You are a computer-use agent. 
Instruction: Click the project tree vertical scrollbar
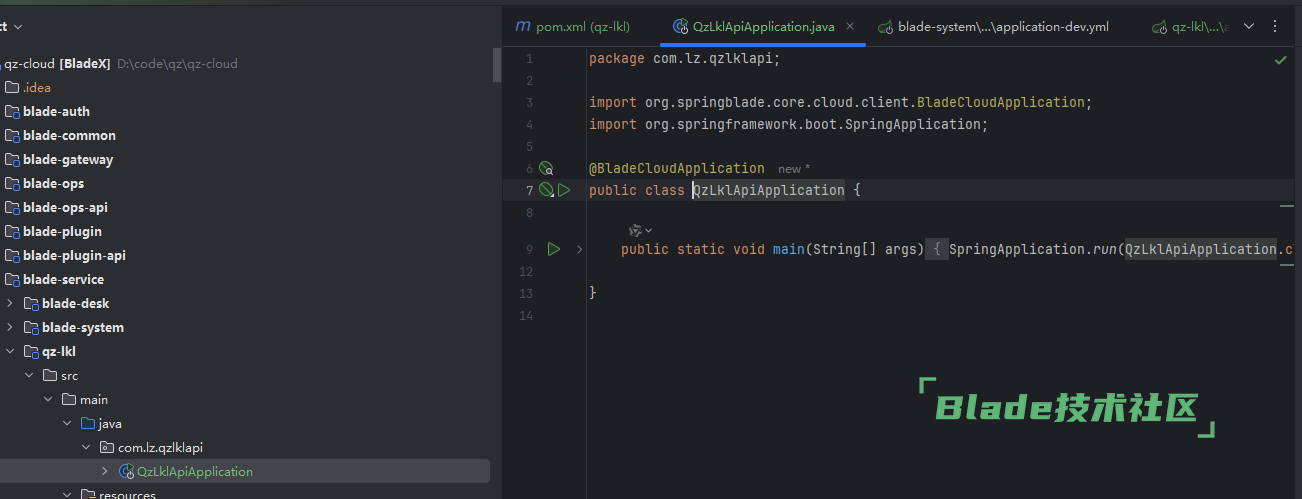[x=496, y=64]
